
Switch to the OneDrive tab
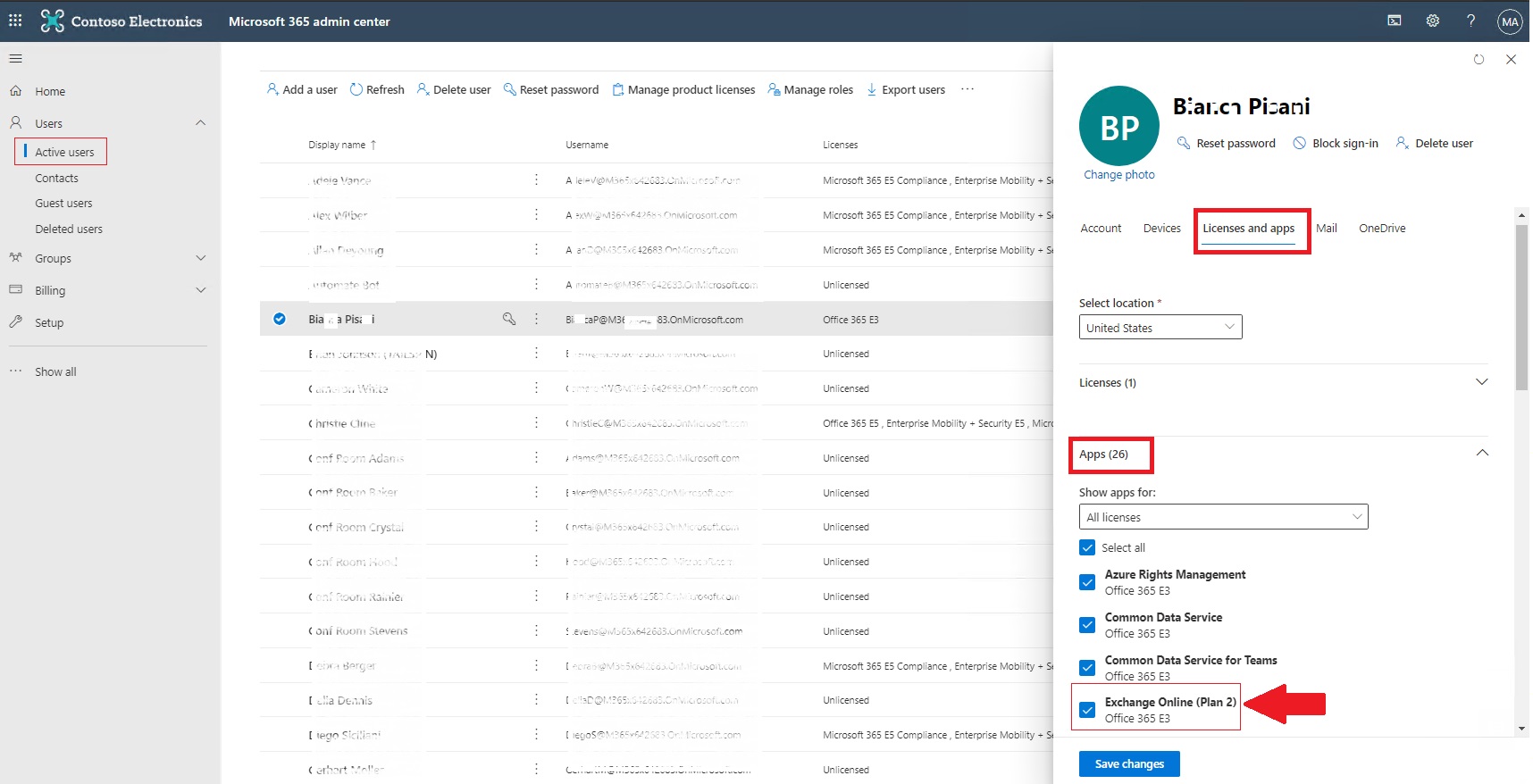(1382, 229)
